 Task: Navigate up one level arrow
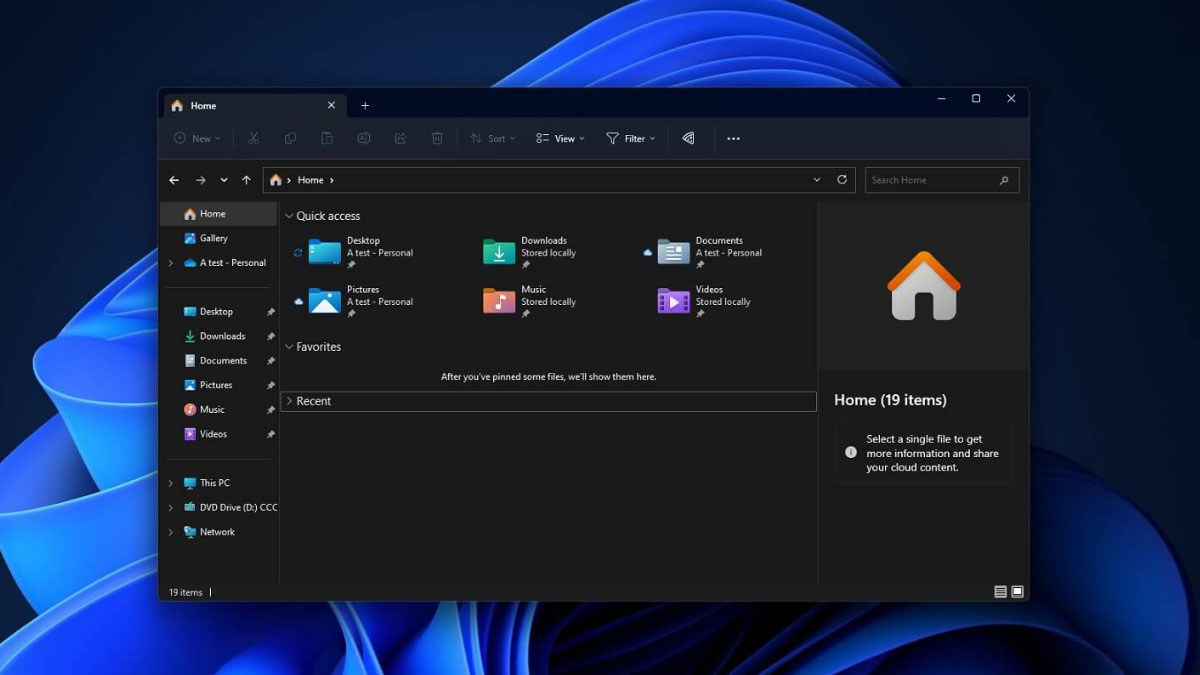[246, 180]
